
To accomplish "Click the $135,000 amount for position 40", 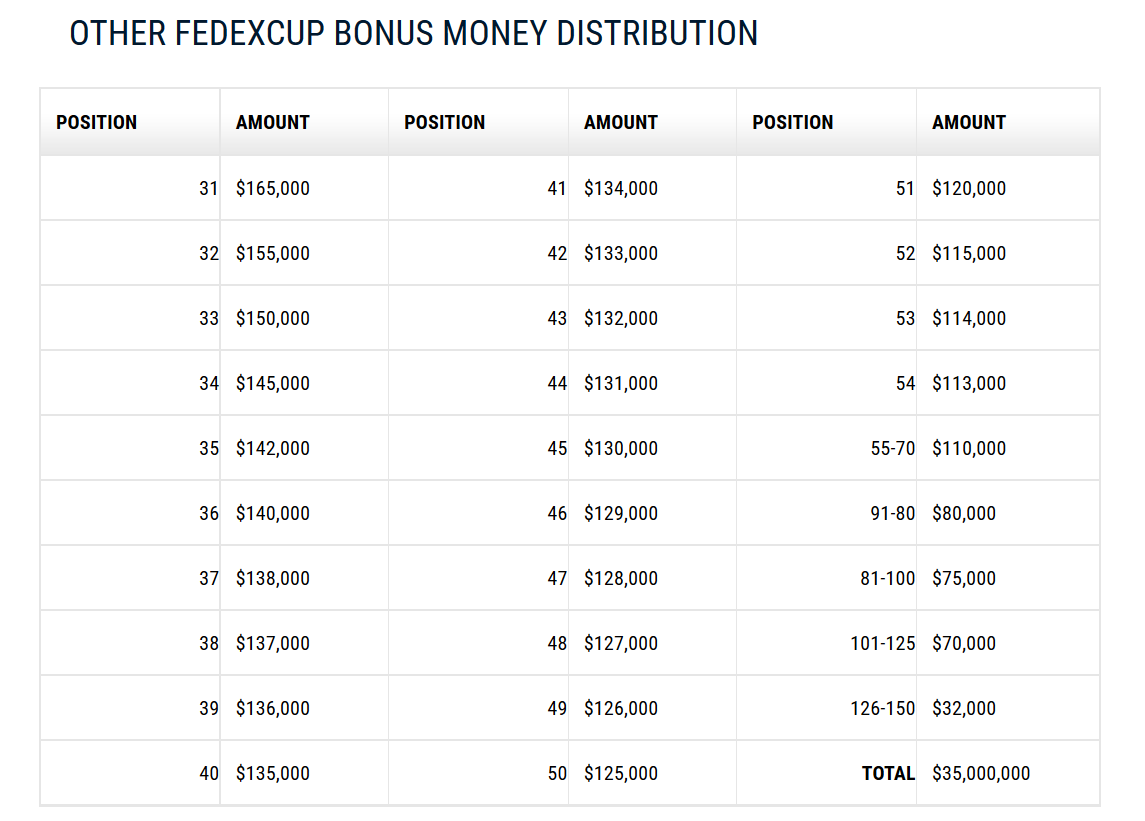I will pyautogui.click(x=272, y=774).
